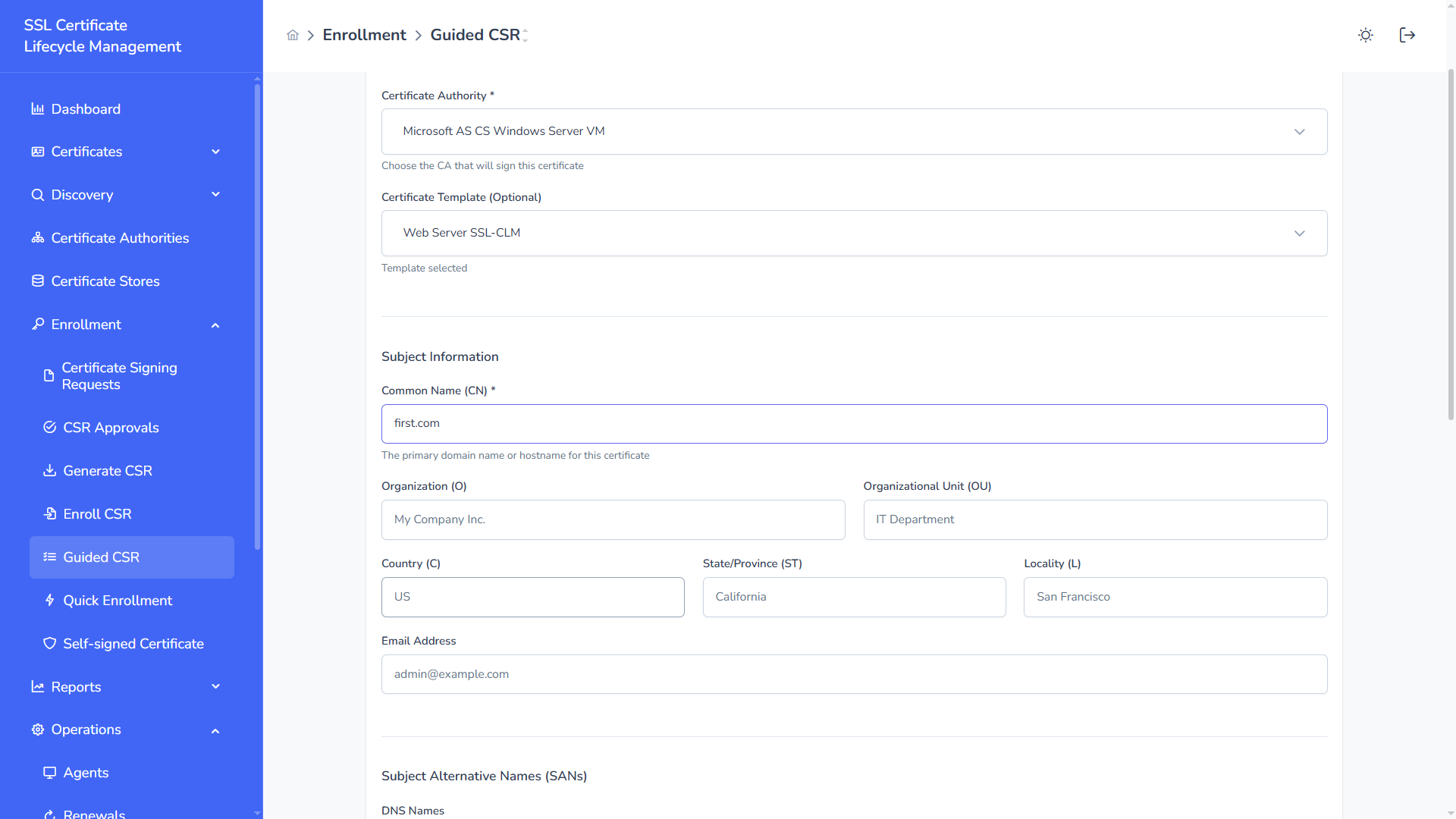Click the Enrollment breadcrumb link
The height and width of the screenshot is (819, 1456).
click(x=364, y=35)
